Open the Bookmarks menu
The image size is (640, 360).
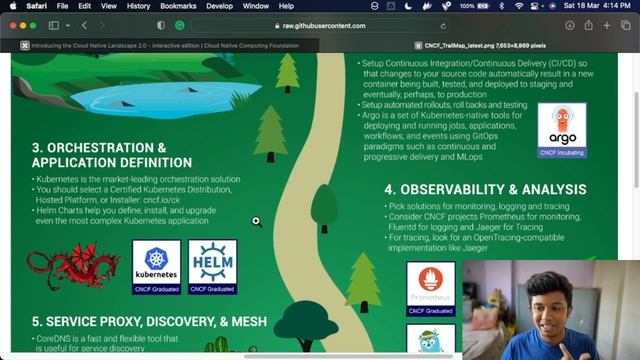tap(178, 6)
